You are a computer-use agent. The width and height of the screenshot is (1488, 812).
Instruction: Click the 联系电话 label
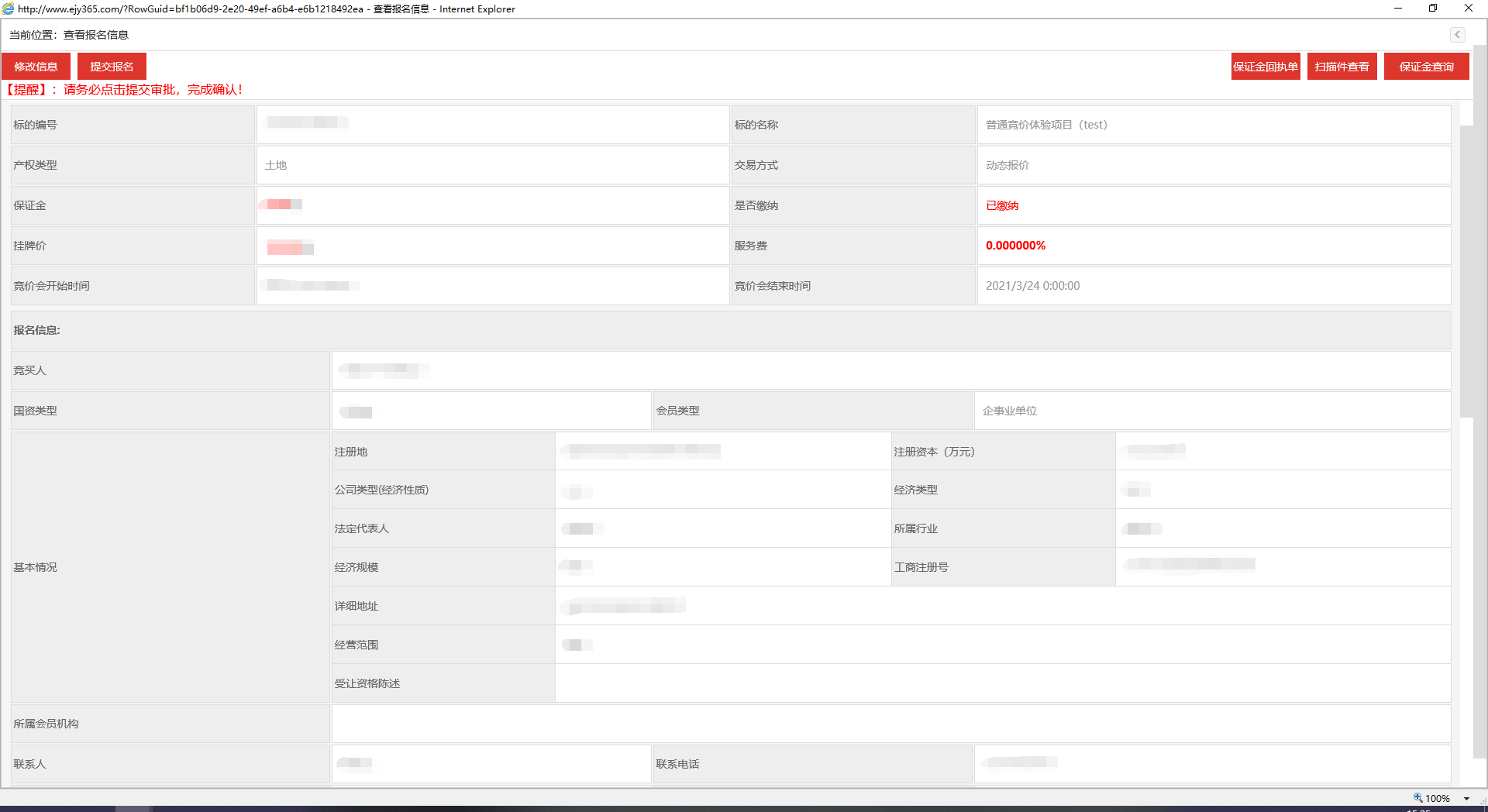click(677, 764)
